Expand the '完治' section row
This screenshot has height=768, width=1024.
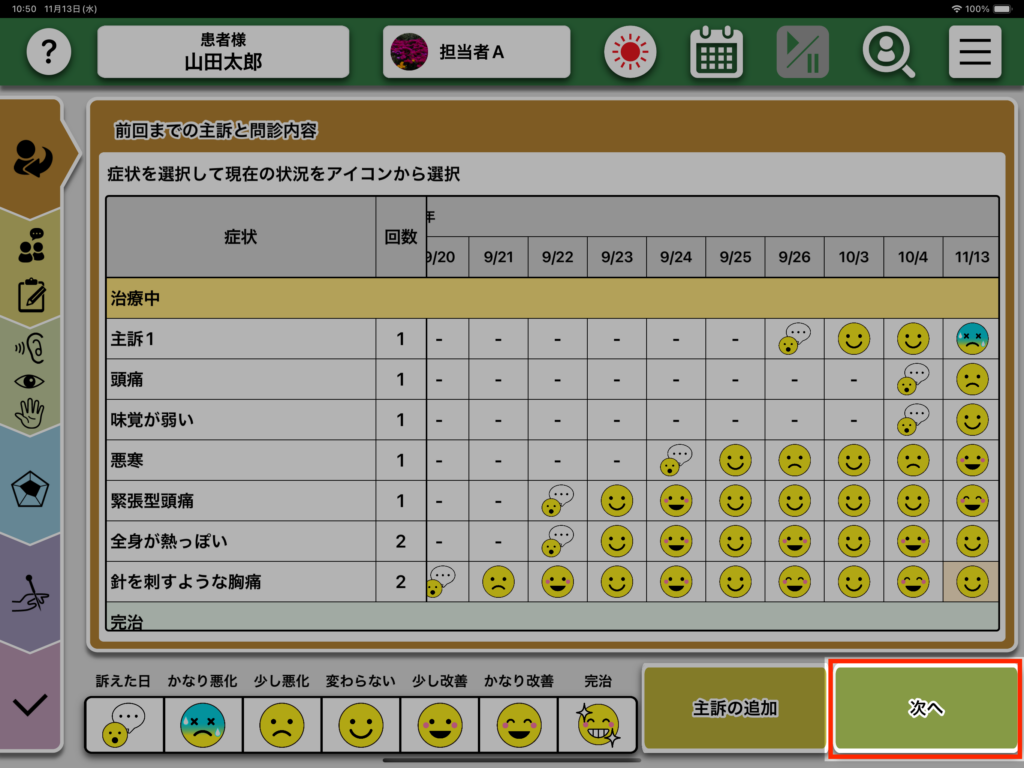(x=552, y=620)
